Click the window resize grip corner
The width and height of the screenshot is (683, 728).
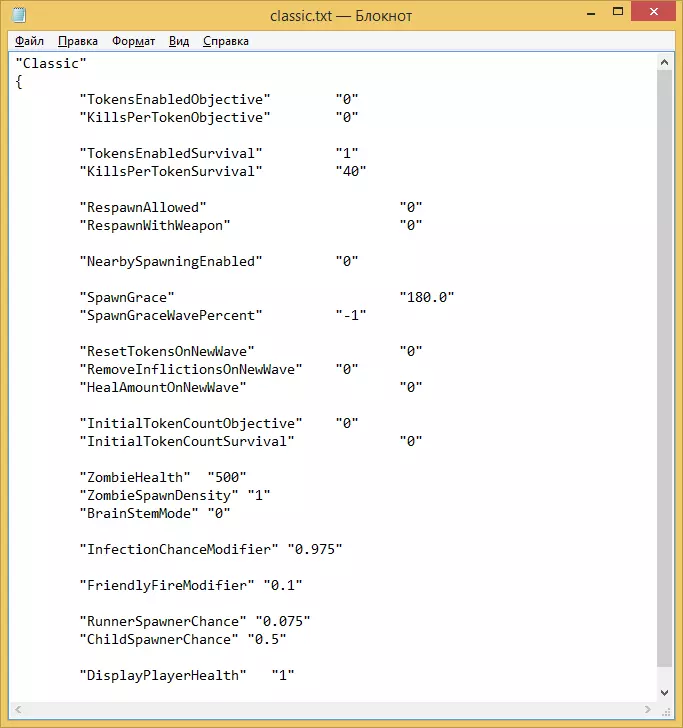tap(666, 711)
